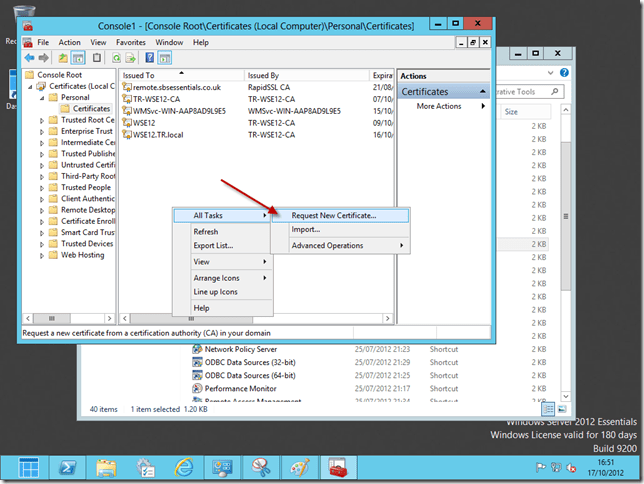Open the Favorites menu in the menu bar
644x484 pixels.
[130, 43]
